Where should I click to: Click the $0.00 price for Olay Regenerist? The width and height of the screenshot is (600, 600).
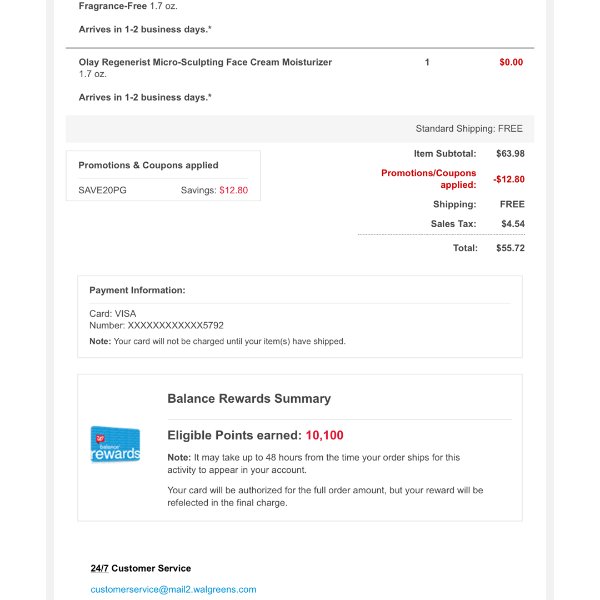pos(511,62)
